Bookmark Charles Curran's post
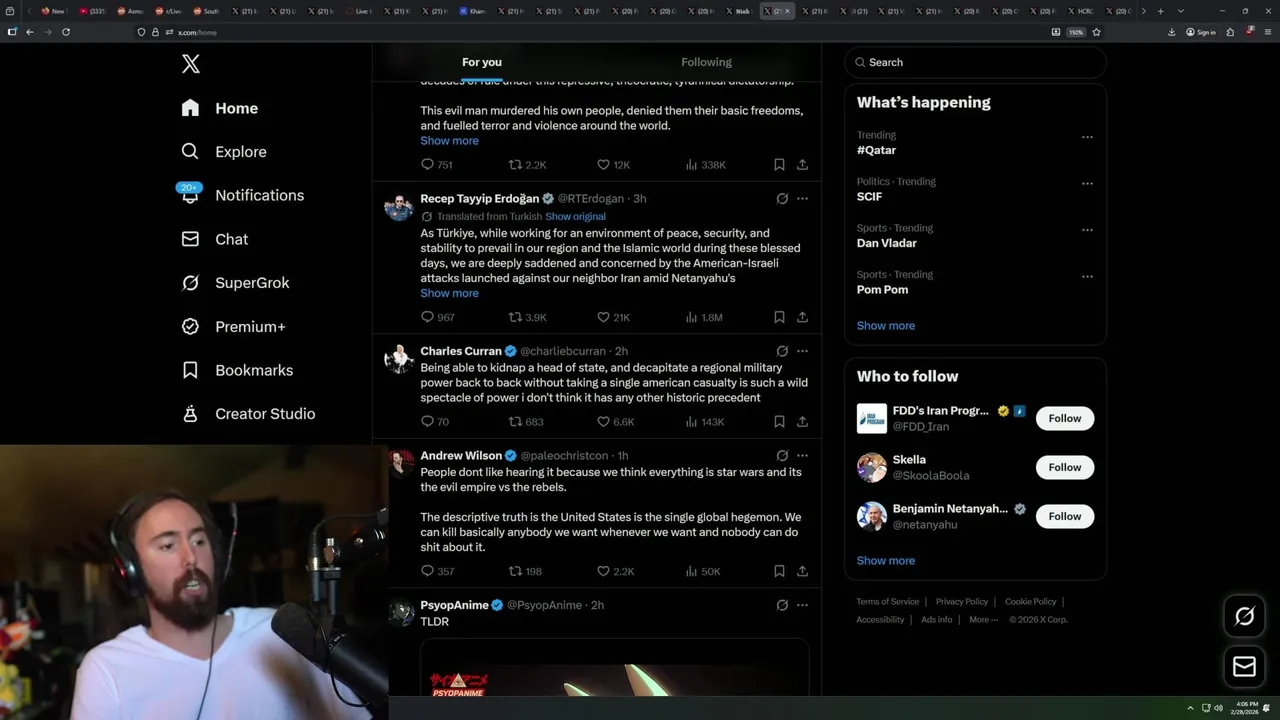Screen dimensions: 1280x720 point(779,422)
